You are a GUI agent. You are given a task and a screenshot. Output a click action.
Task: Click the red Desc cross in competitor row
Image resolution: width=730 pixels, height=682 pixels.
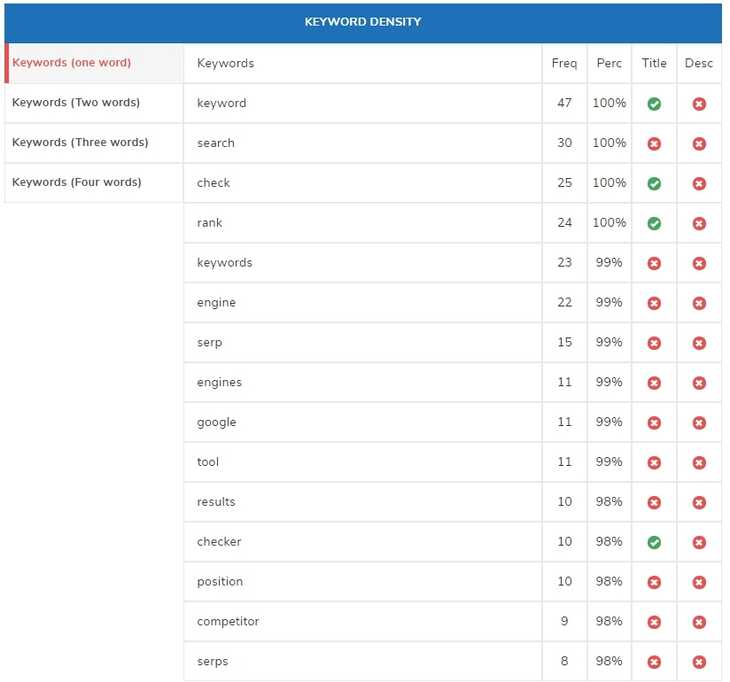699,622
